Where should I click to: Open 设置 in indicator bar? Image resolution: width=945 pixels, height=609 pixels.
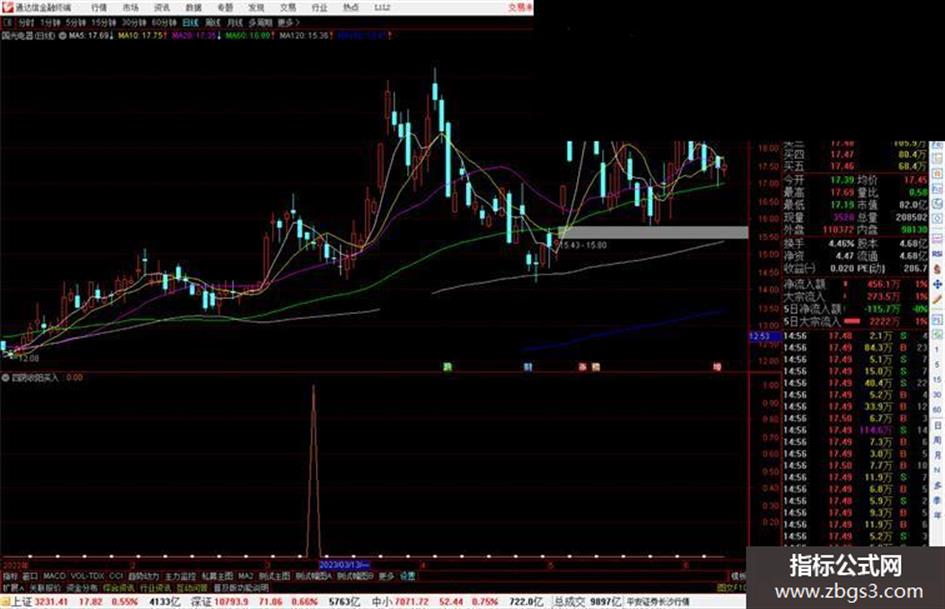pyautogui.click(x=408, y=576)
